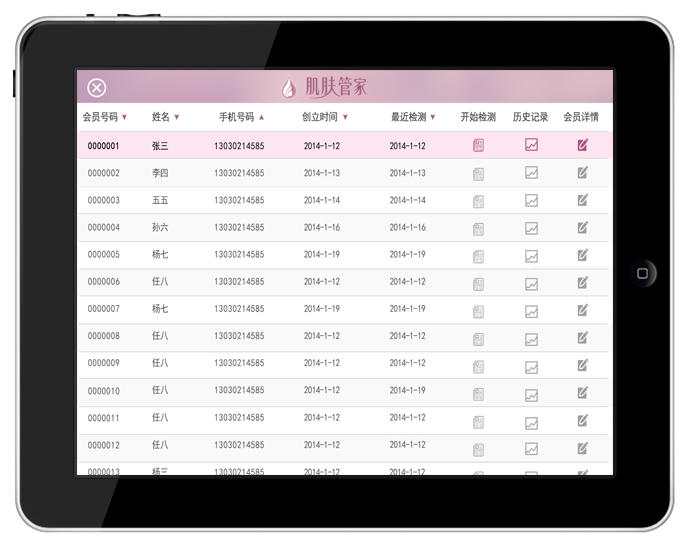View history record for 孙六
682x550 pixels.
coord(531,227)
